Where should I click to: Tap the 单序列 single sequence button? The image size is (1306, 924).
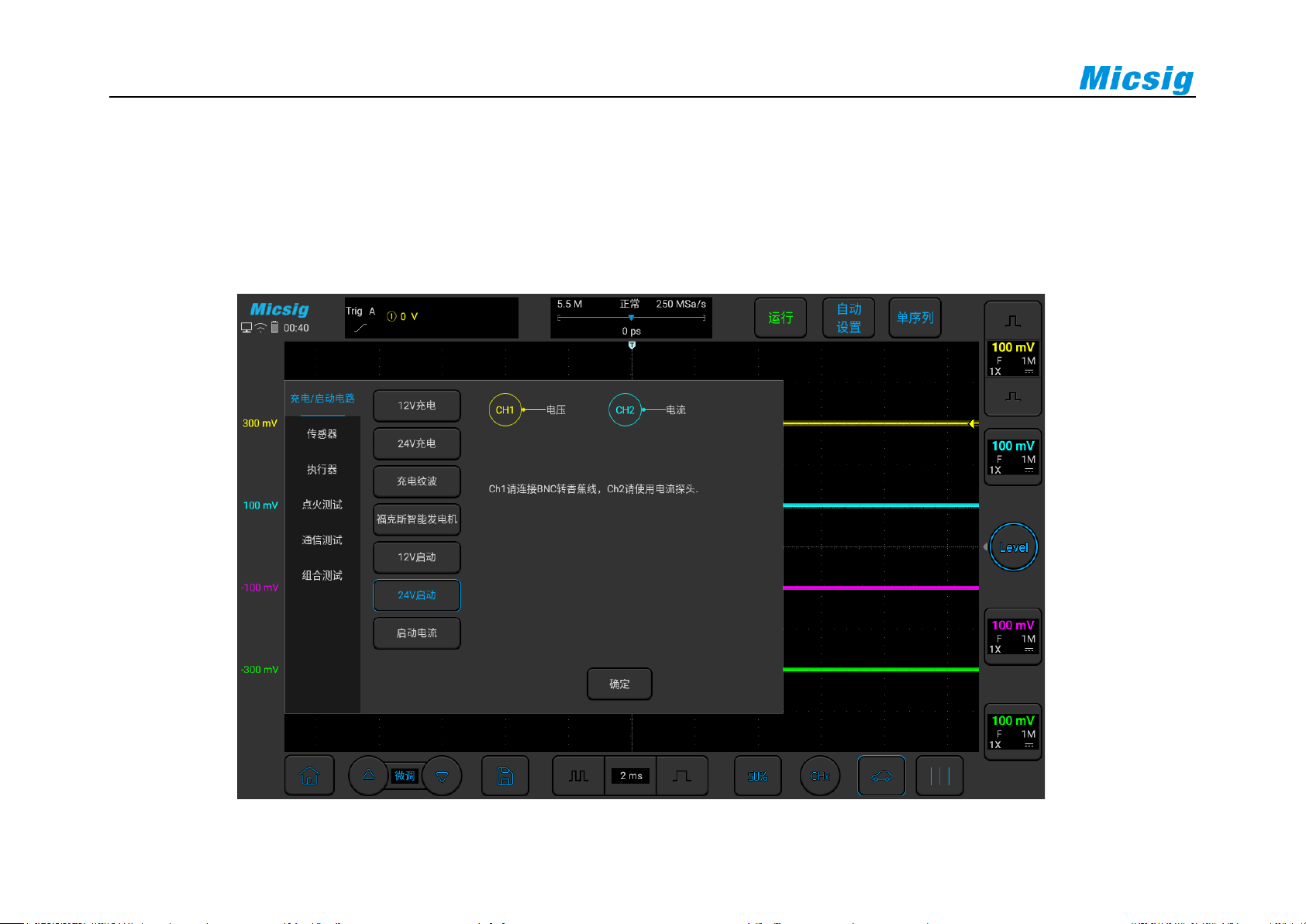tap(915, 318)
